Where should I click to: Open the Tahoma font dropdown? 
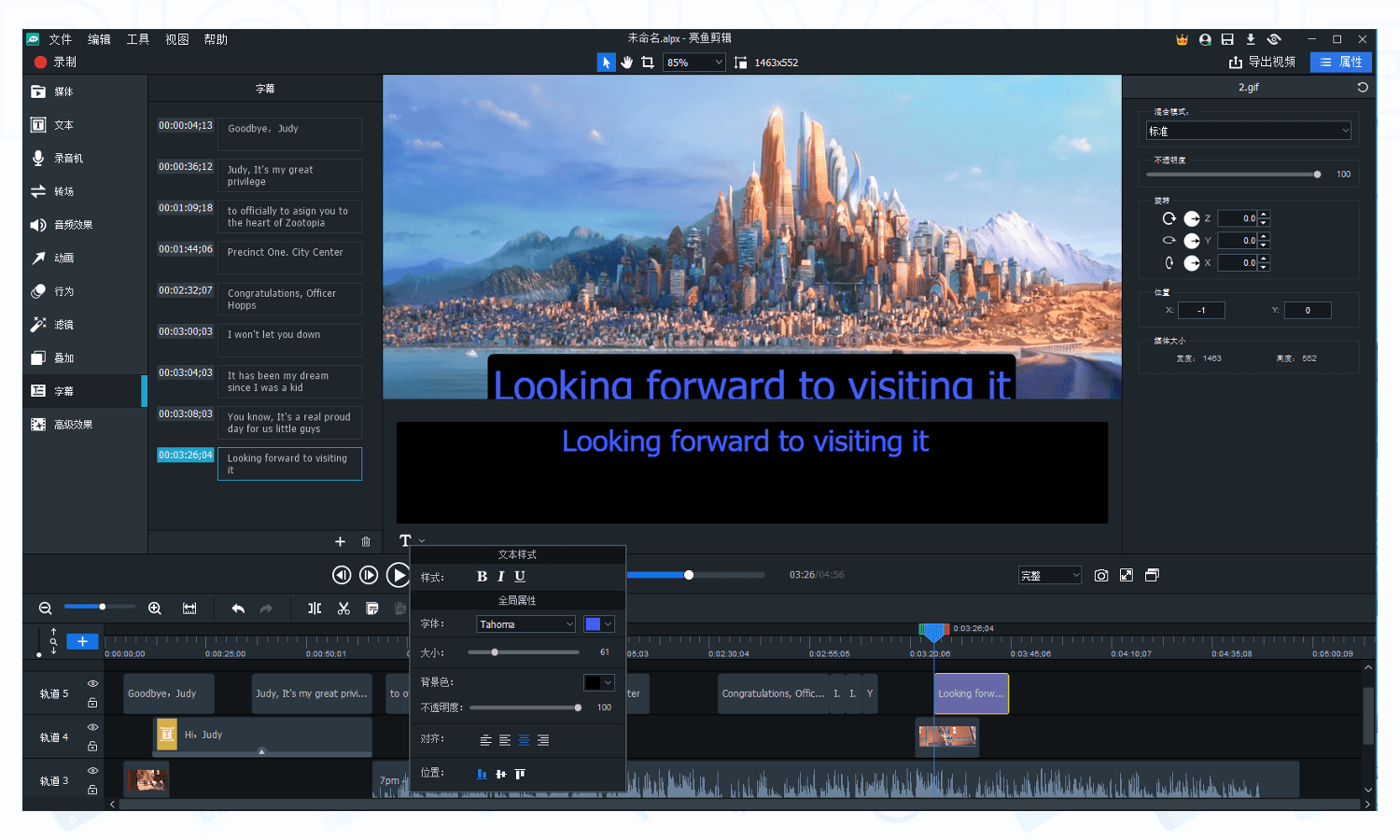pyautogui.click(x=525, y=624)
